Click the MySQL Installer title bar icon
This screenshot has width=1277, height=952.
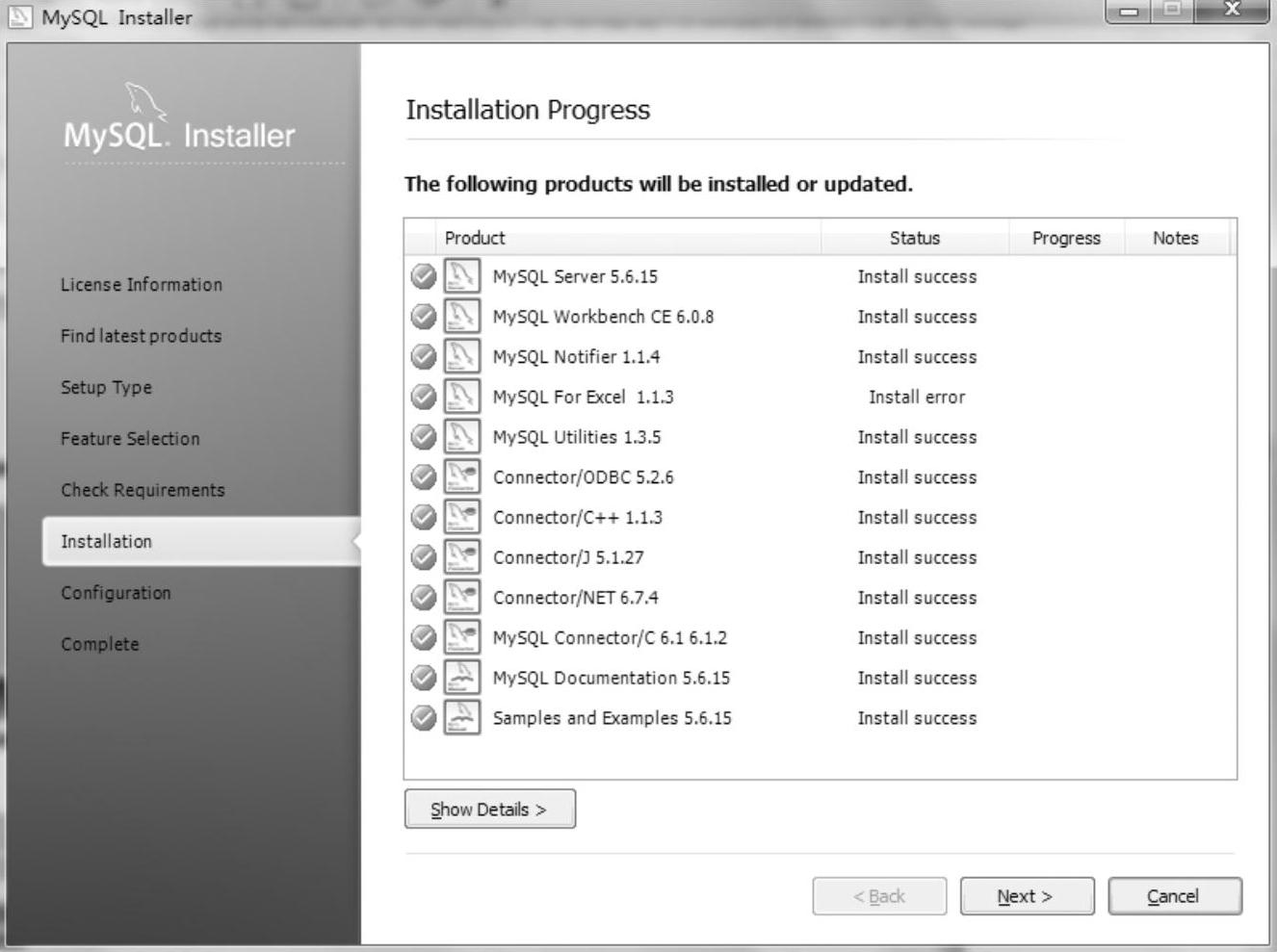coord(19,16)
